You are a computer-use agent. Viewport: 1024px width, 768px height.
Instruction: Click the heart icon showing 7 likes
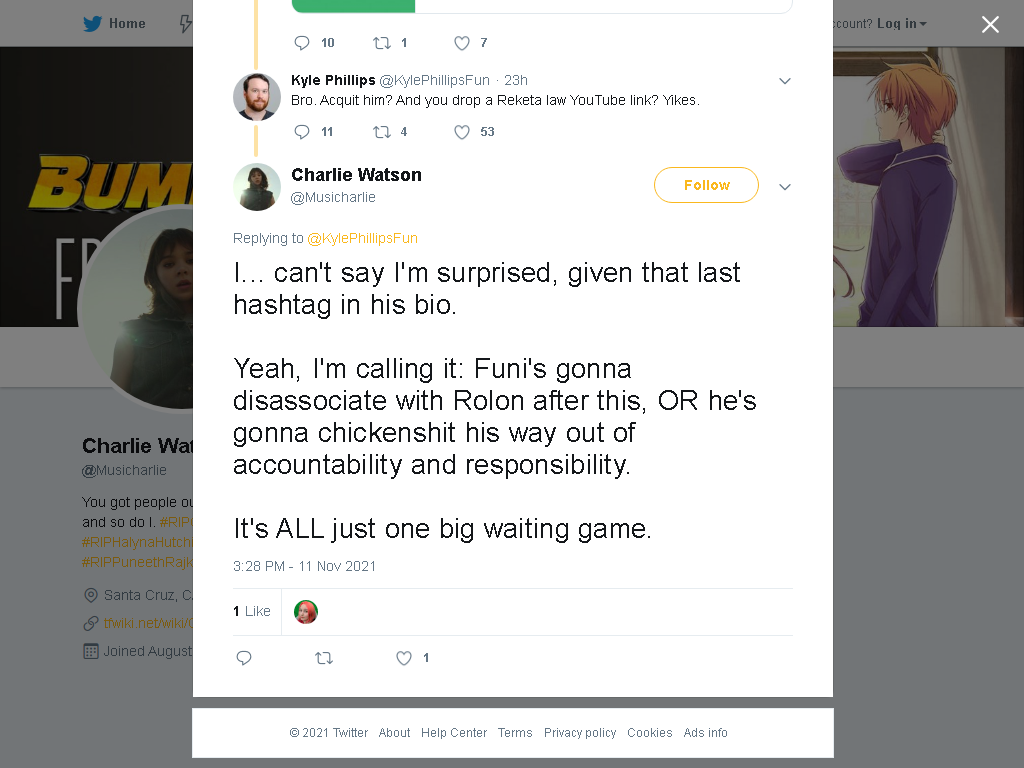tap(462, 43)
